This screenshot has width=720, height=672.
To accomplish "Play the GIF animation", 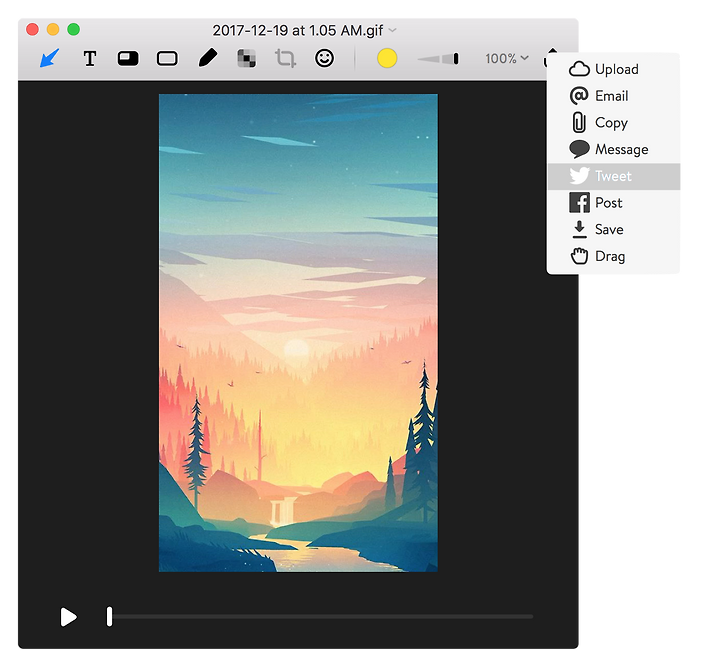I will point(68,617).
